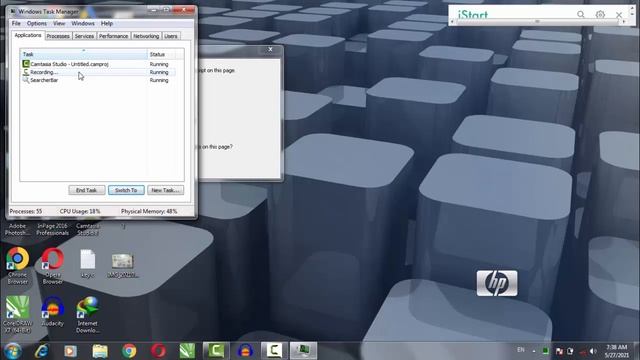Open Windows Media Player taskbar icon

(70, 351)
